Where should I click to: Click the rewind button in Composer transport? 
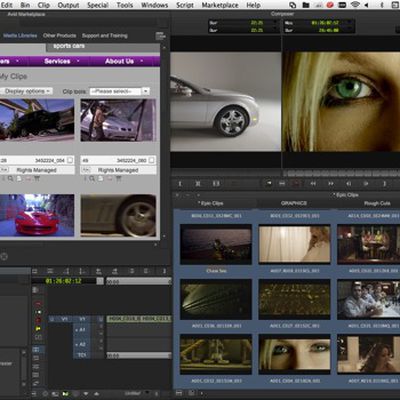pyautogui.click(x=313, y=183)
